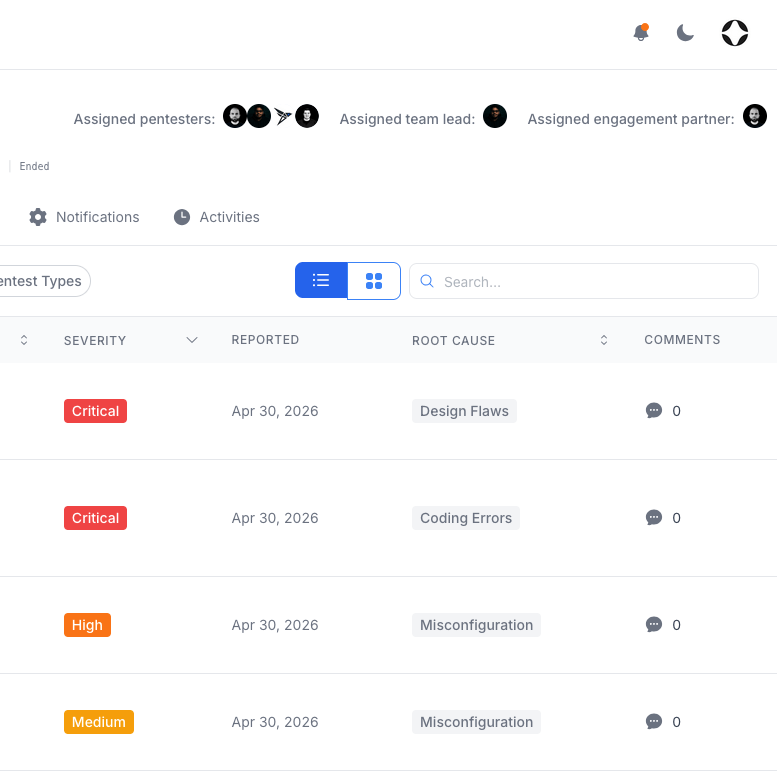Open comments icon in Medium severity row
This screenshot has height=774, width=777.
(x=654, y=722)
